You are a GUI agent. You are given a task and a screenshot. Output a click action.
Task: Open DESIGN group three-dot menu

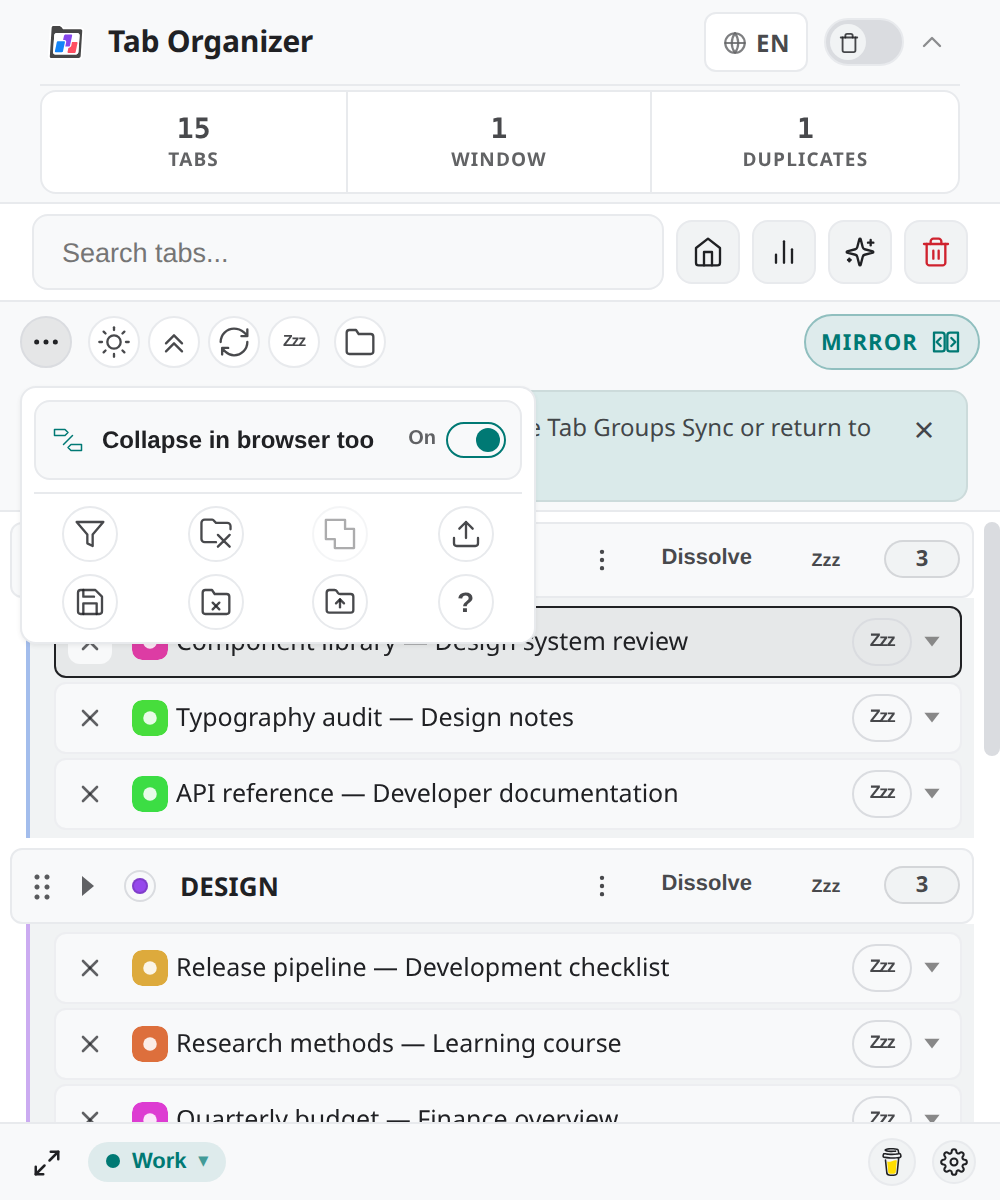point(602,886)
